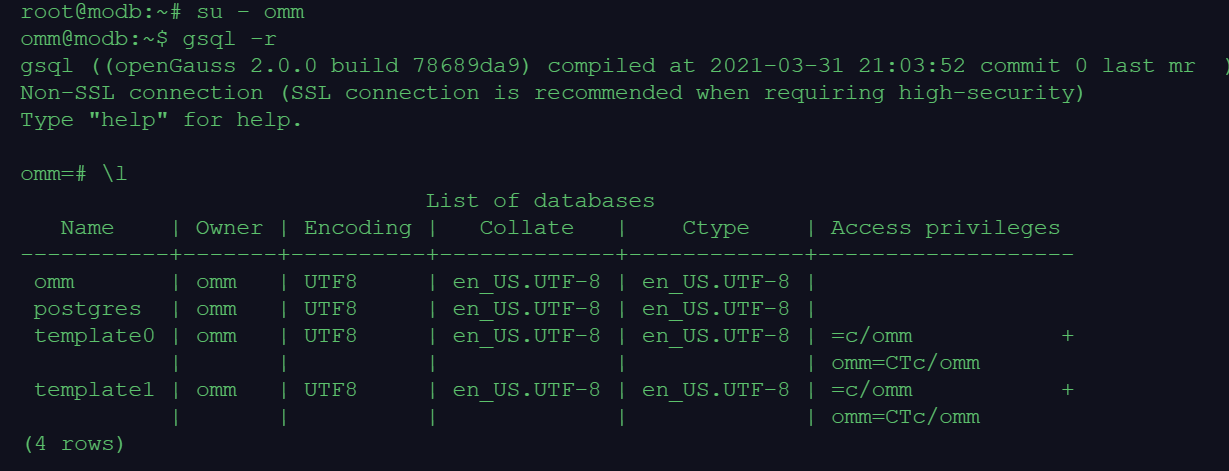Click the "\l" command at the omm=# prompt

pyautogui.click(x=115, y=174)
